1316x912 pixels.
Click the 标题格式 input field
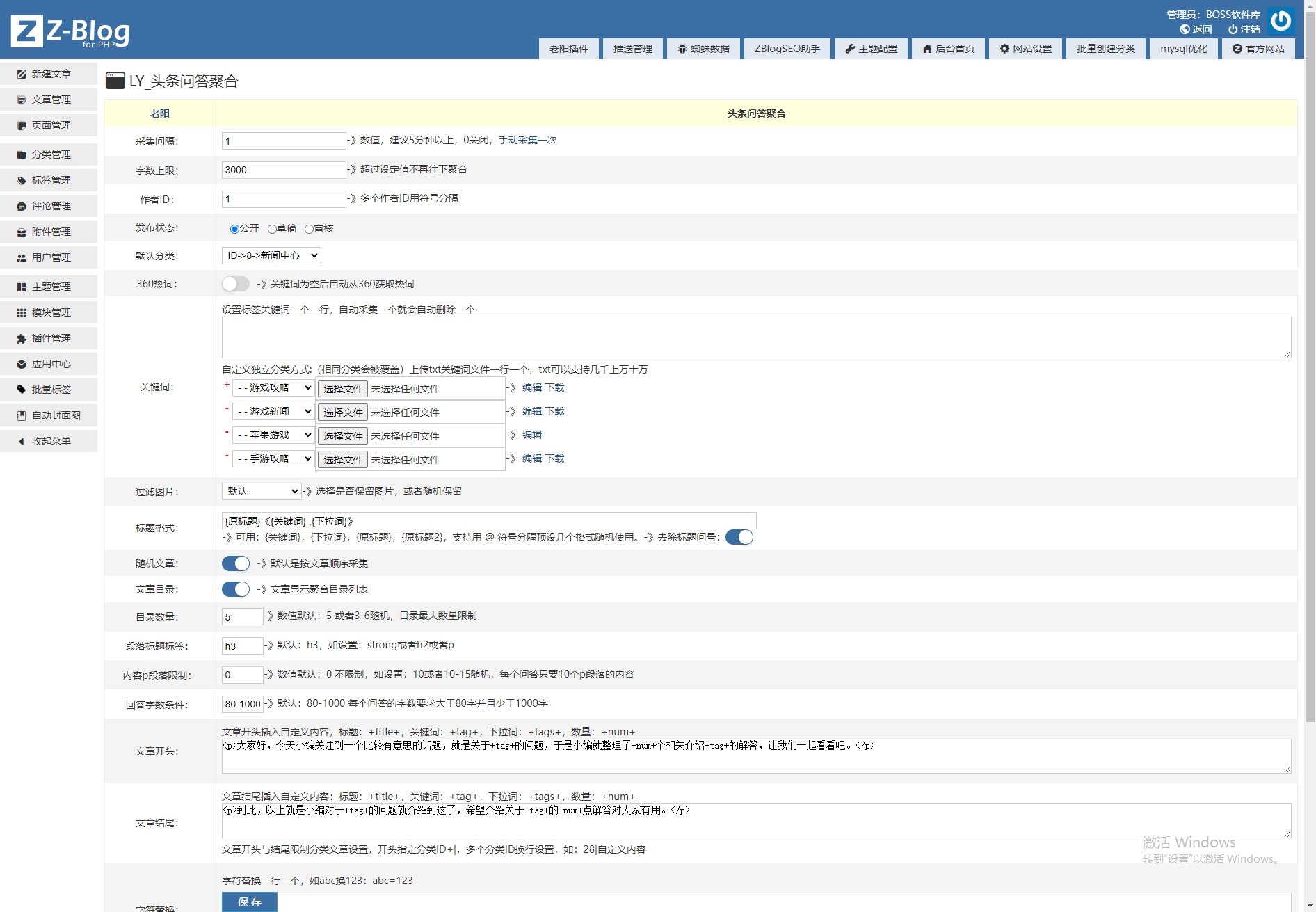tap(489, 521)
